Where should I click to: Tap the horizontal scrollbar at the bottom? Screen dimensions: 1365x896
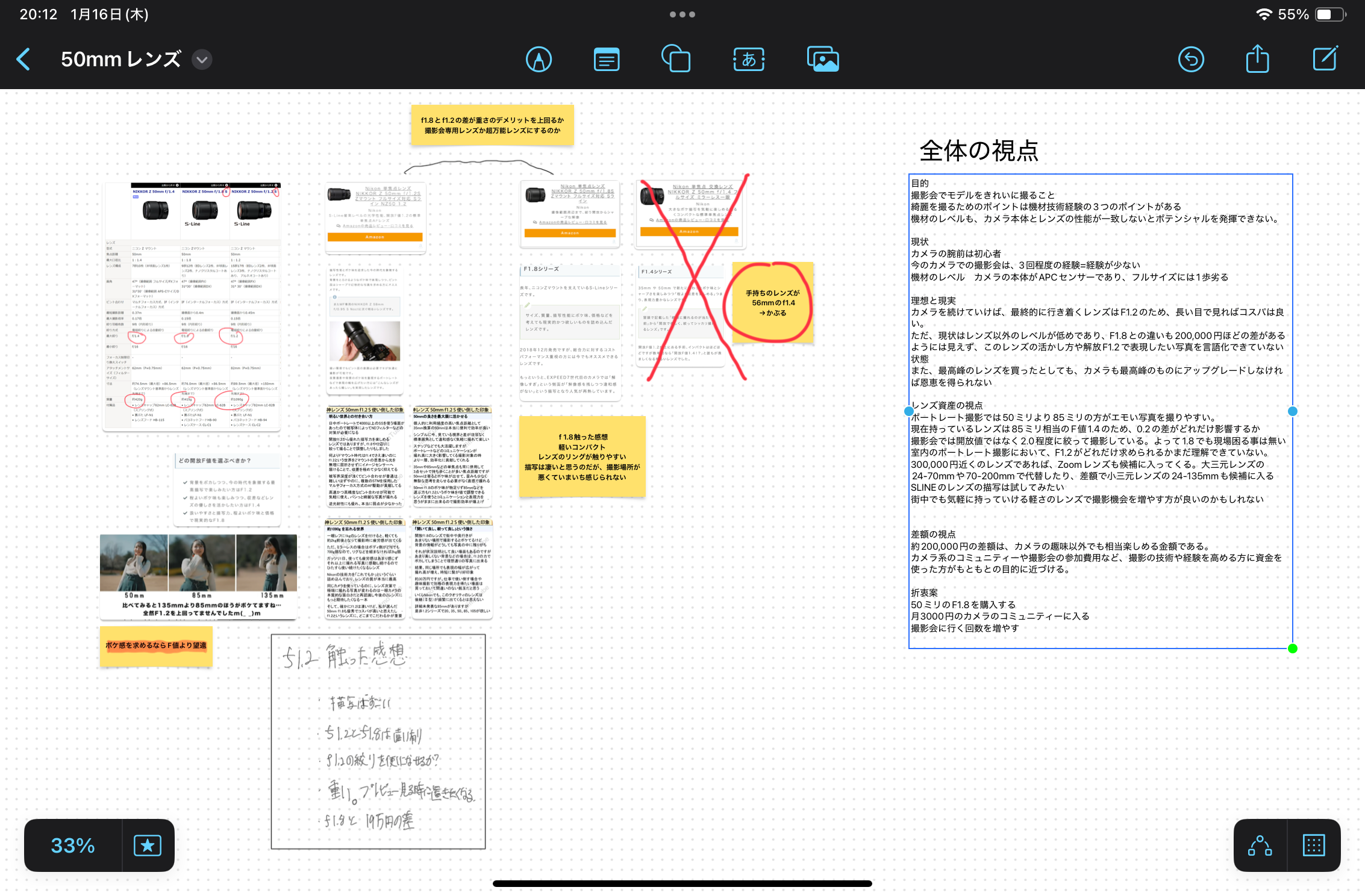pos(682,884)
